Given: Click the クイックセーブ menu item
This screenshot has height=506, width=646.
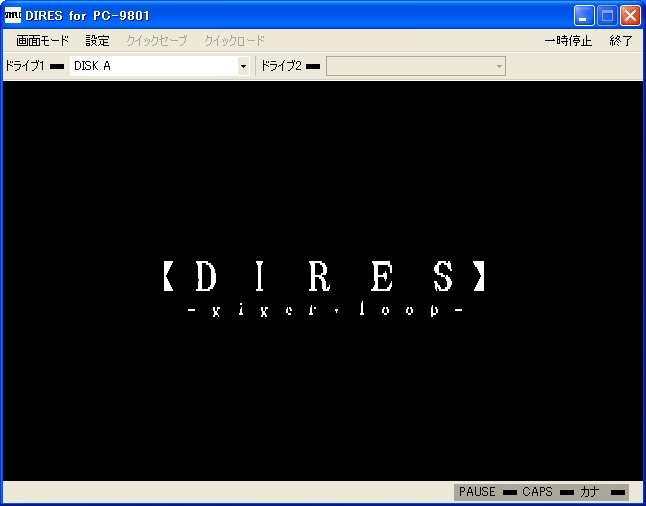Looking at the screenshot, I should pos(157,41).
